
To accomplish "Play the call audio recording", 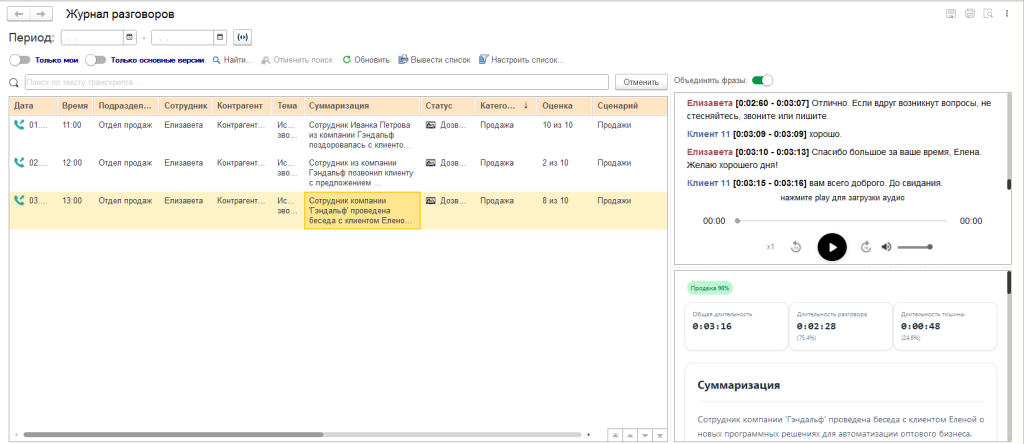I will (832, 247).
